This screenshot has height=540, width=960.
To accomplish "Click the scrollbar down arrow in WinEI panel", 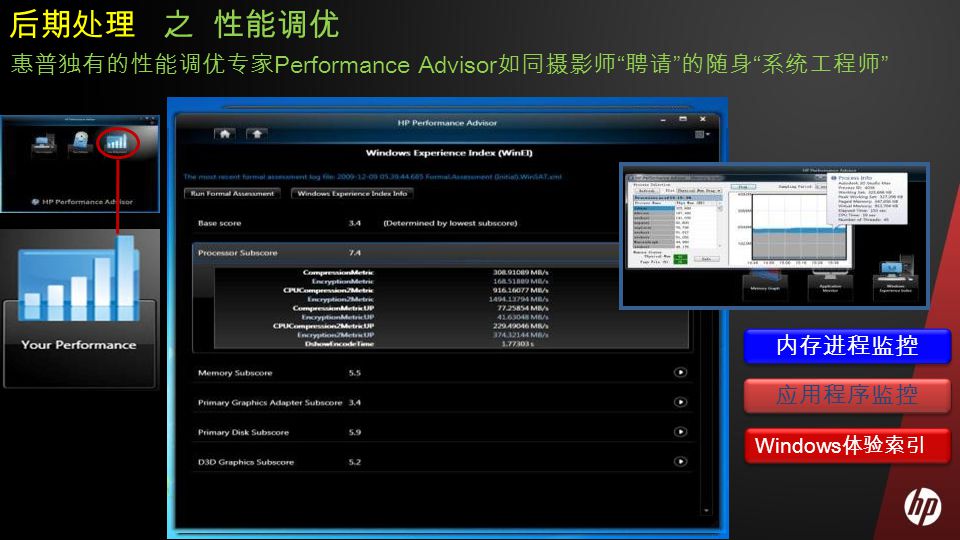I will click(x=707, y=510).
